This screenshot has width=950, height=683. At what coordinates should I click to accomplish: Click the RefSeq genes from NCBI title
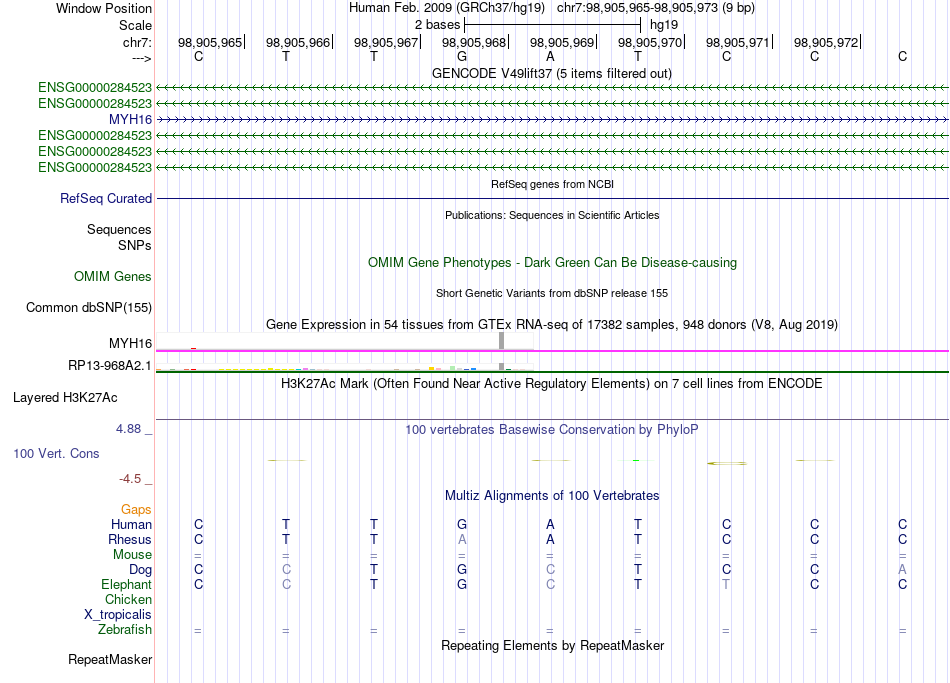click(x=552, y=184)
